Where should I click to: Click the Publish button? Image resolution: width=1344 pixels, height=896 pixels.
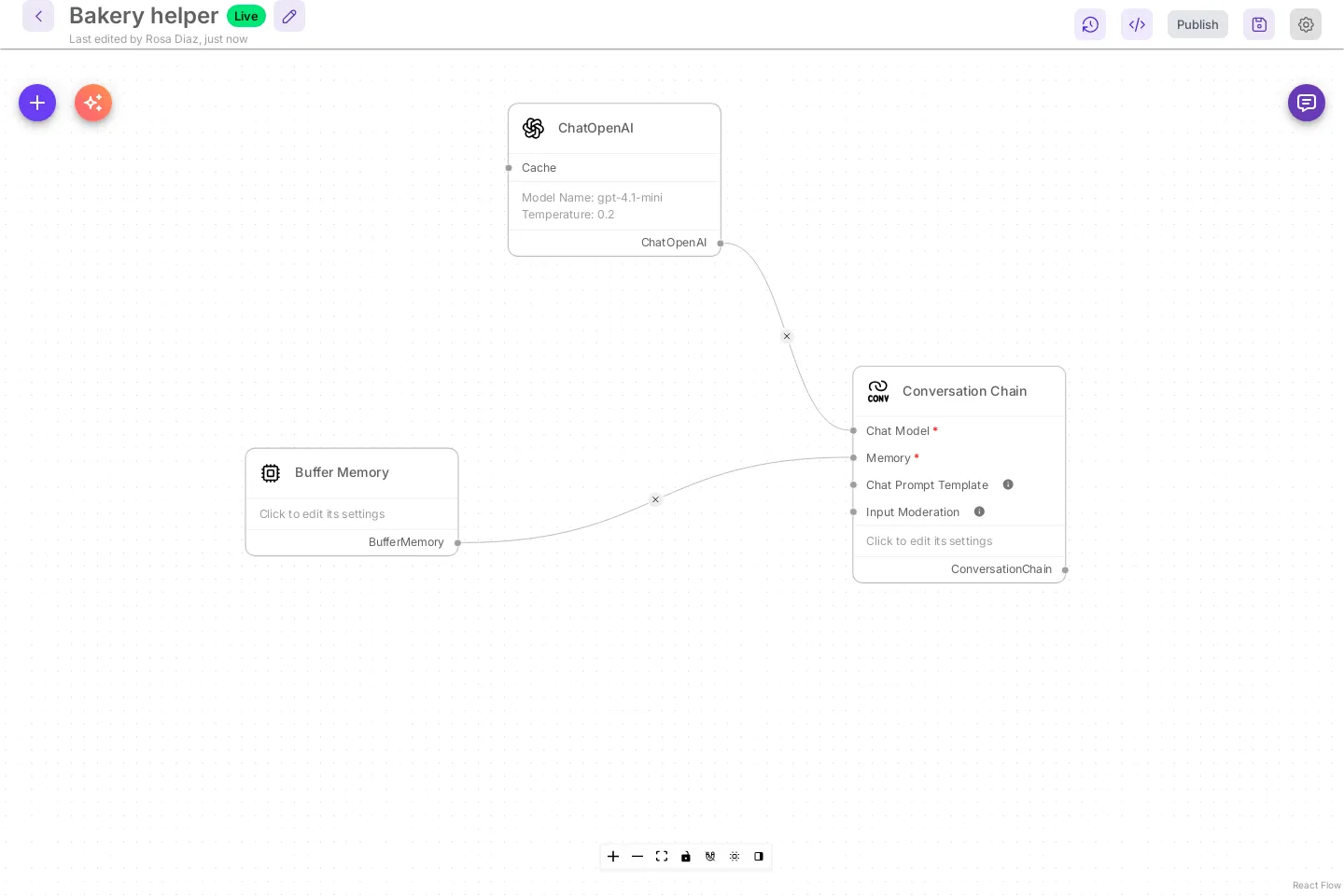[1197, 24]
